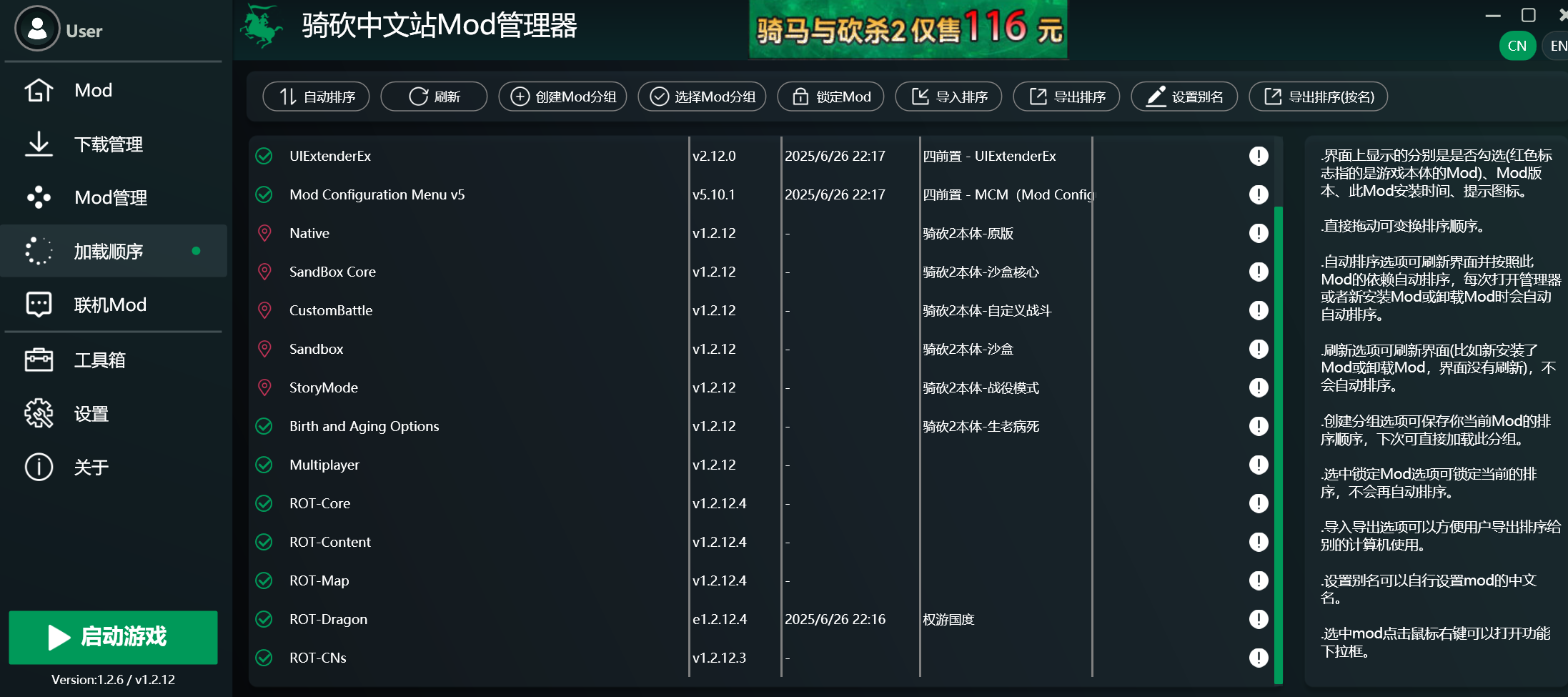The width and height of the screenshot is (1568, 697).
Task: Click 设置别名 set alias button
Action: (x=1184, y=97)
